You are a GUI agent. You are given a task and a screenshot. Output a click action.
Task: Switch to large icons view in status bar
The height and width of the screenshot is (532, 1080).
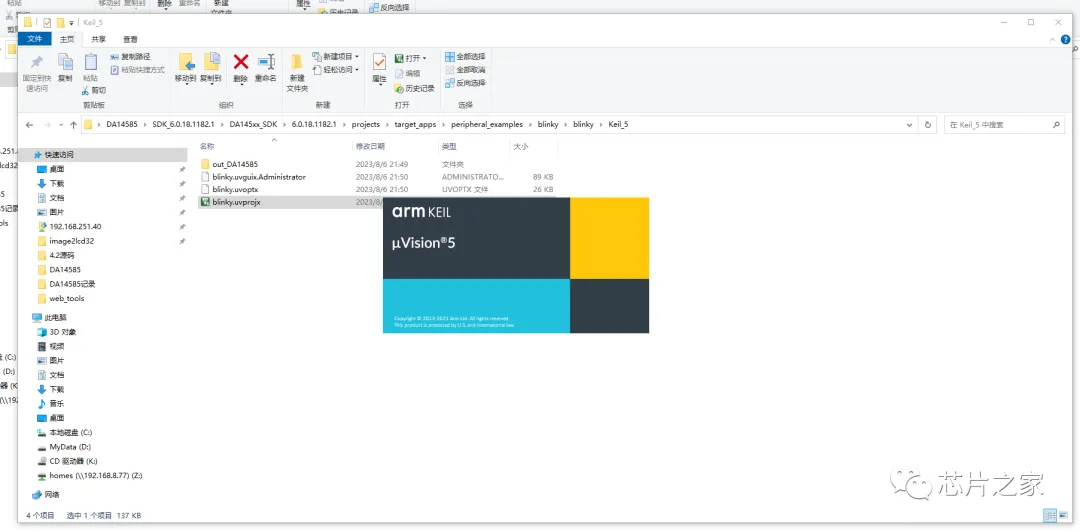1063,515
